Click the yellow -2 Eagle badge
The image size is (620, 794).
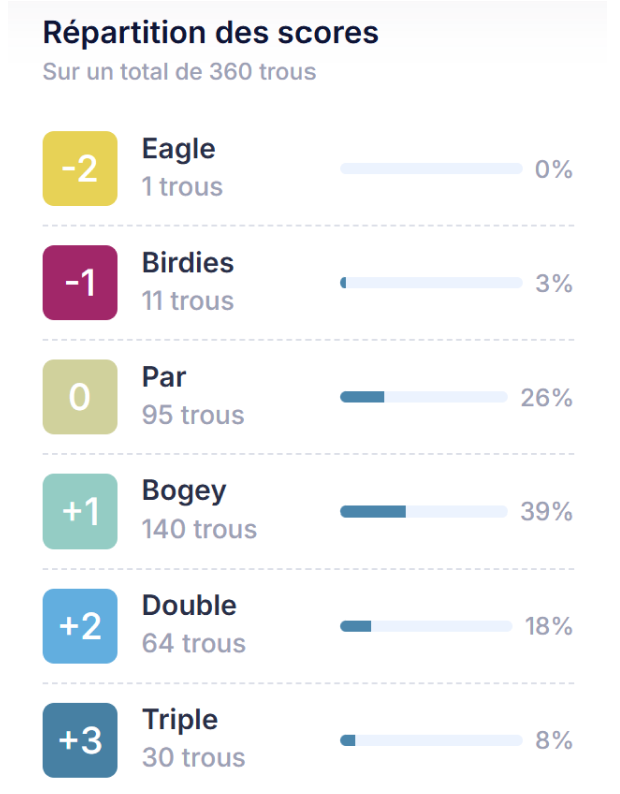pyautogui.click(x=80, y=169)
